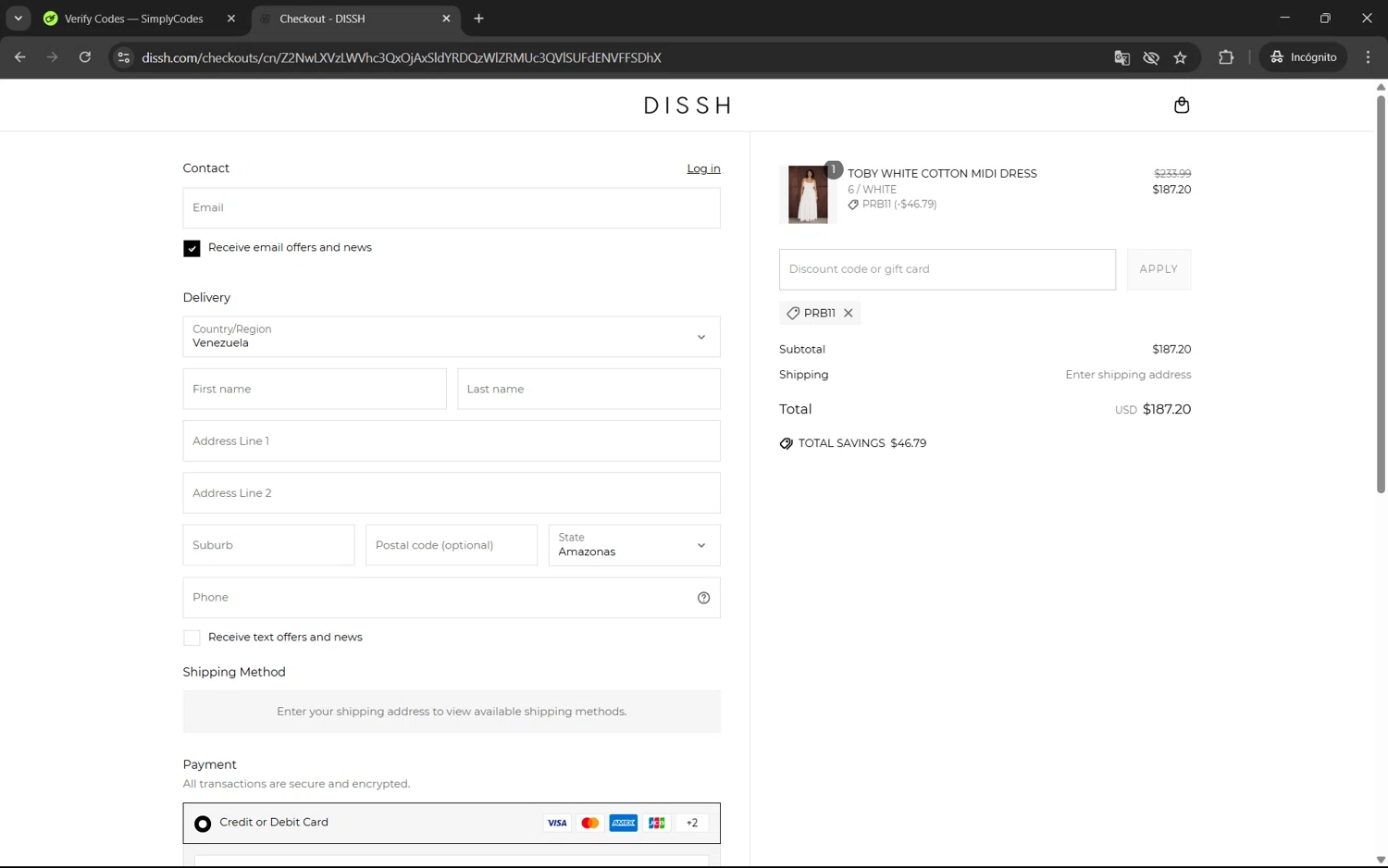The image size is (1388, 868).
Task: Close the Checkout DISSH tab
Action: pyautogui.click(x=446, y=19)
